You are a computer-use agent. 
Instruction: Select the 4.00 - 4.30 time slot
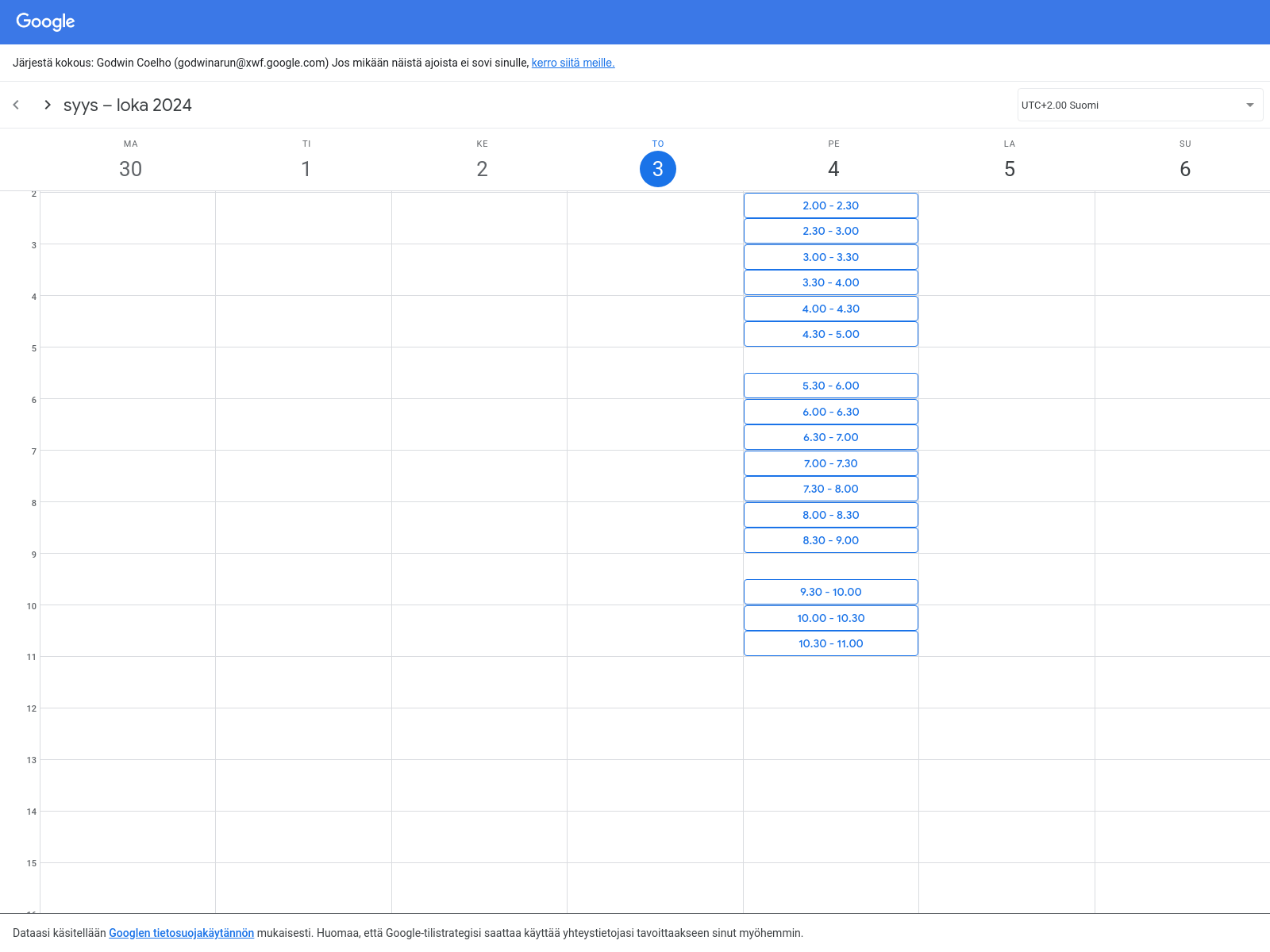tap(831, 309)
